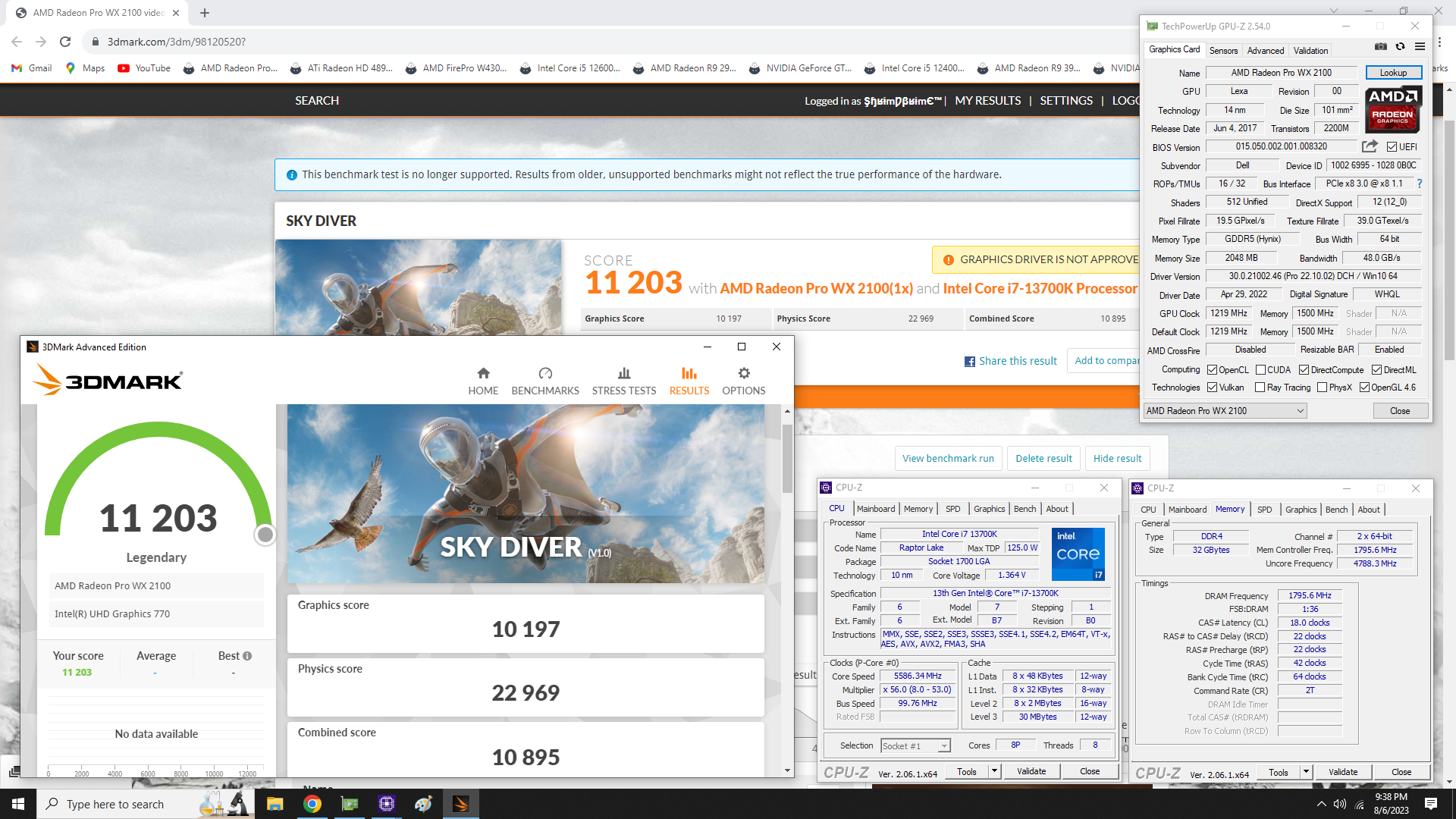The height and width of the screenshot is (819, 1456).
Task: Click Delete result button
Action: pyautogui.click(x=1043, y=458)
